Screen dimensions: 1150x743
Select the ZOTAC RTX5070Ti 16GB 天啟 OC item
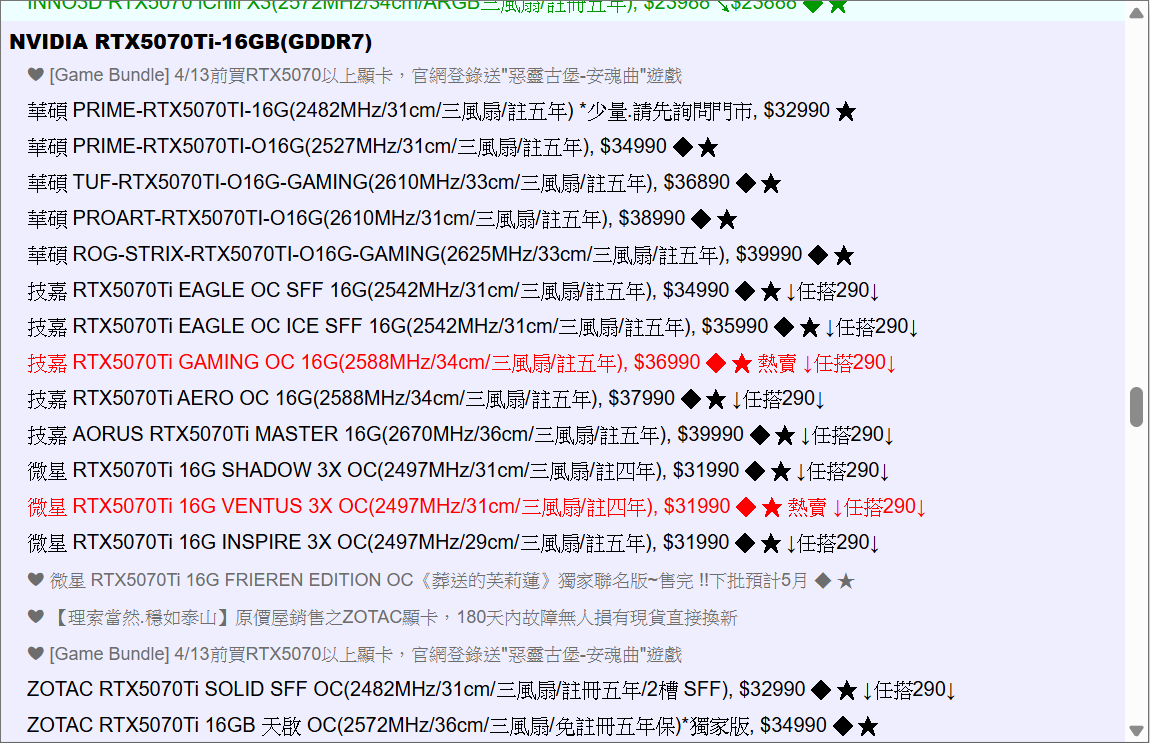(x=453, y=725)
